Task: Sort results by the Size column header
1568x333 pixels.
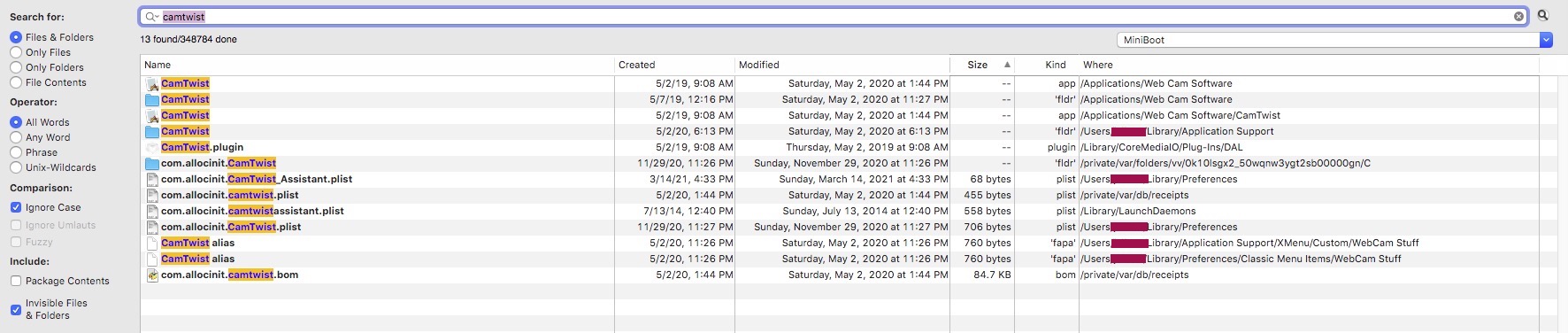Action: (x=982, y=65)
